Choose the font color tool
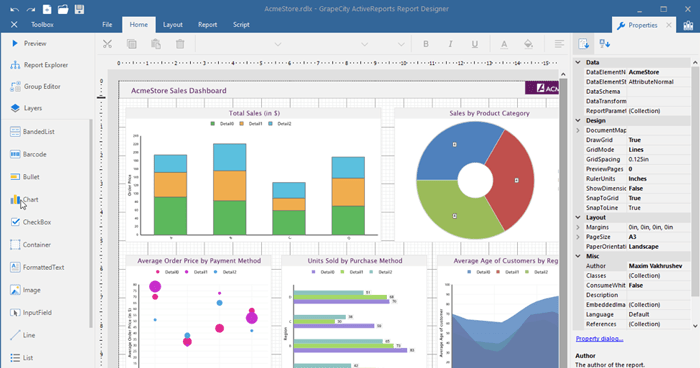 pos(504,44)
